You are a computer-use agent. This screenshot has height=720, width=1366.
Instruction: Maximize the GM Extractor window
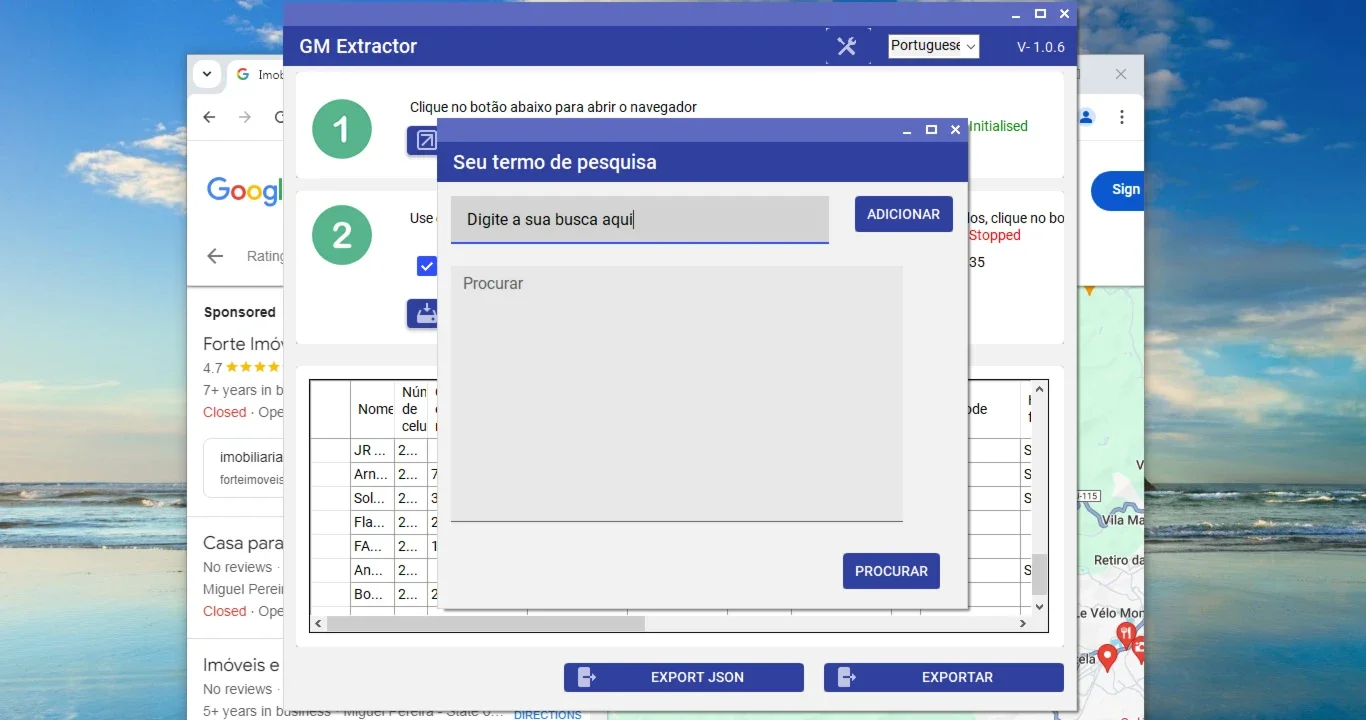click(x=1040, y=14)
